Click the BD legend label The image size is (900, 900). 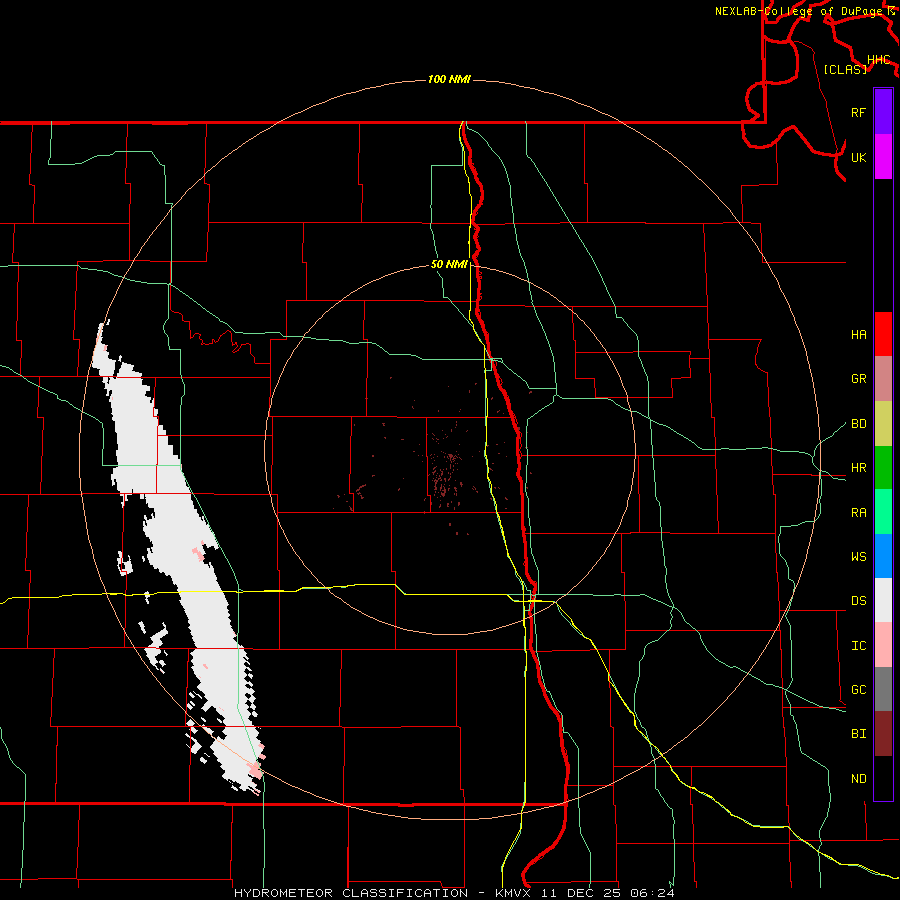(858, 424)
